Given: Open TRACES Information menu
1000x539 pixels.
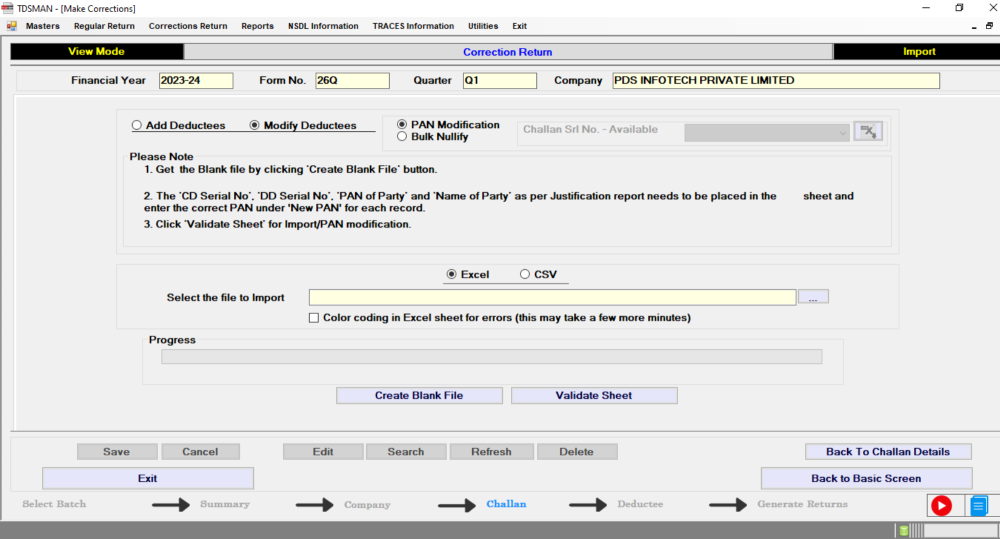Looking at the screenshot, I should pos(413,26).
